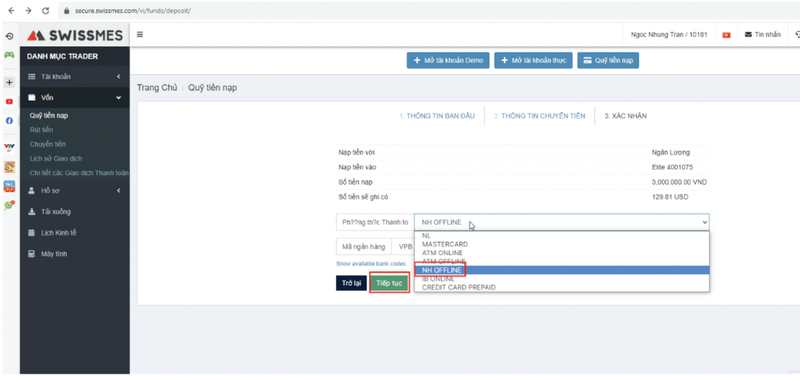
Task: Open Tải xuống sidebar item
Action: (x=74, y=212)
